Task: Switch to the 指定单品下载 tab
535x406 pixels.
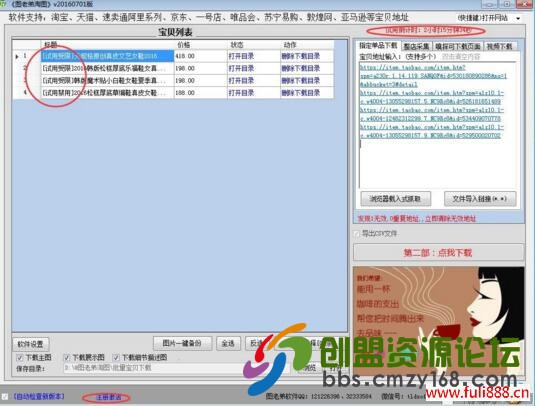Action: coord(378,45)
